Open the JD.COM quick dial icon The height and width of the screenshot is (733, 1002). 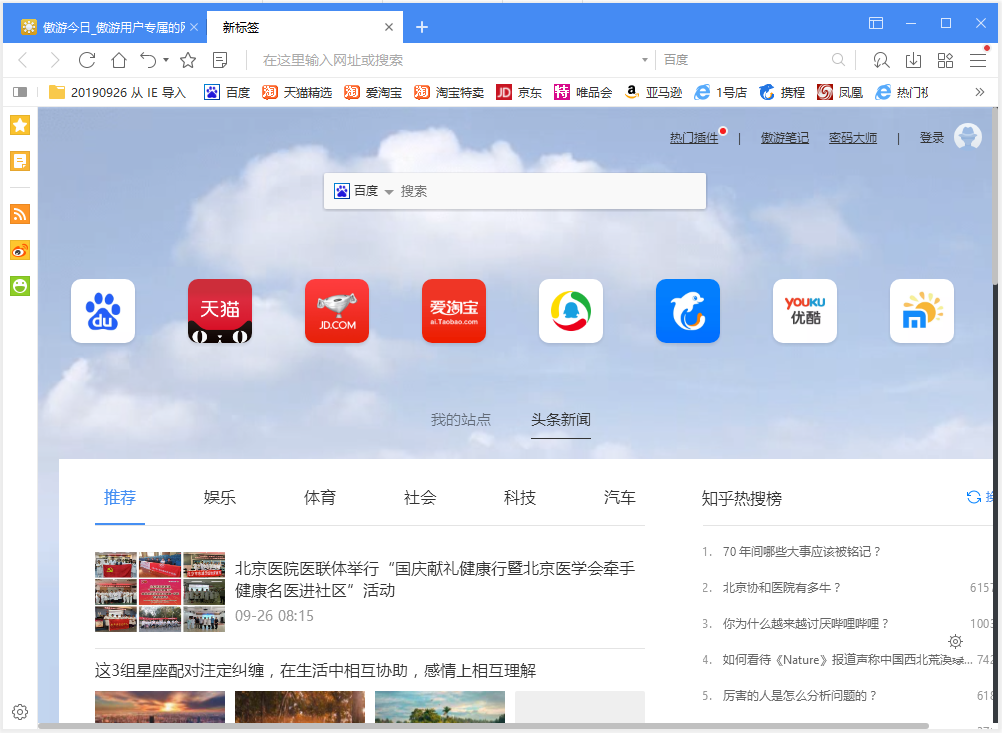337,311
